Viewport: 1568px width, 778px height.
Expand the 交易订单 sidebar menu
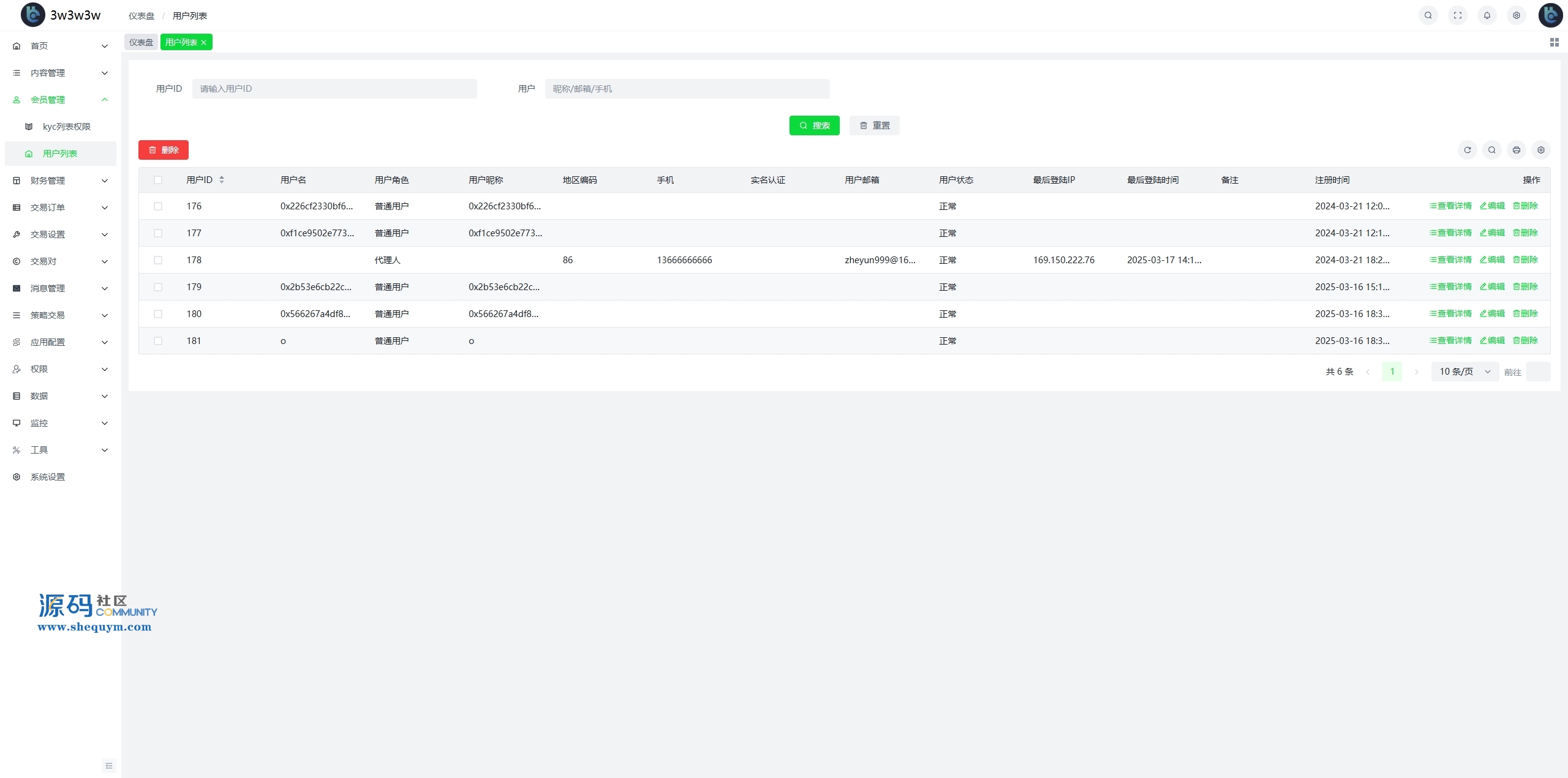click(60, 208)
